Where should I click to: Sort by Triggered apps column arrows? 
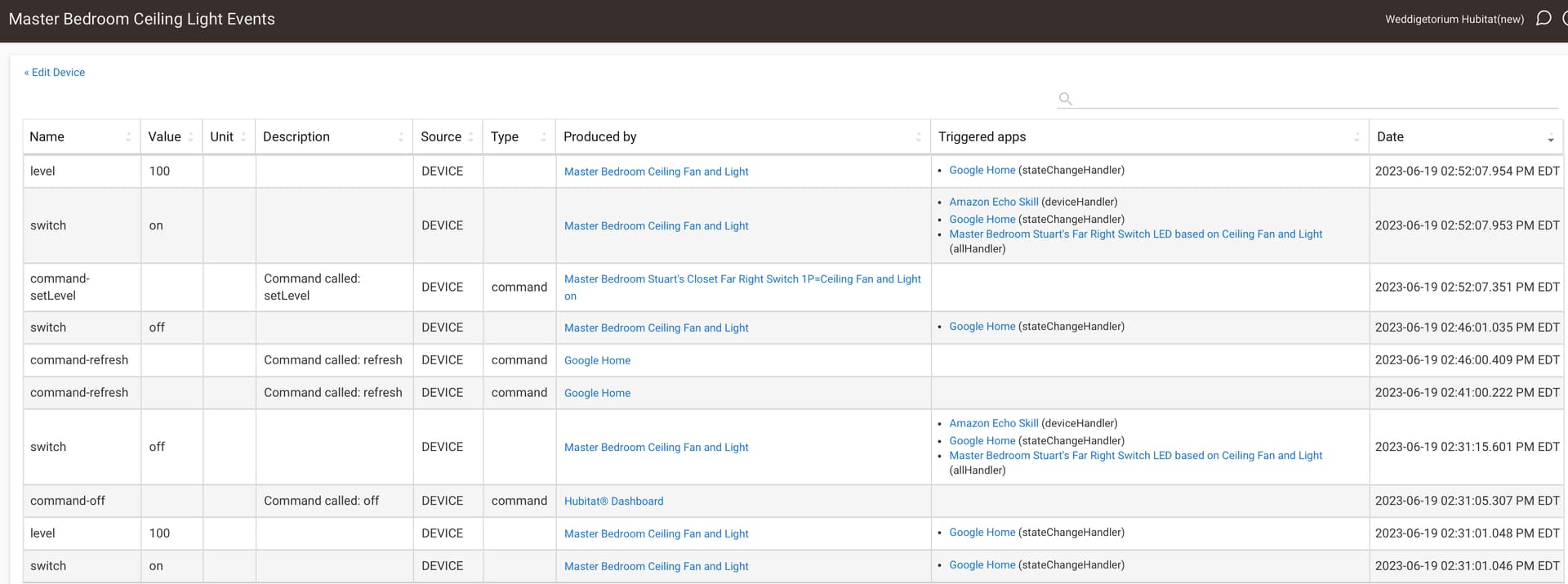(1357, 137)
